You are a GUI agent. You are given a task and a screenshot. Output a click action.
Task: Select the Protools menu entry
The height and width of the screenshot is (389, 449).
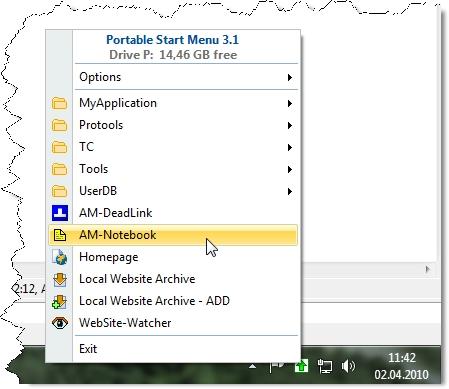[x=173, y=125]
